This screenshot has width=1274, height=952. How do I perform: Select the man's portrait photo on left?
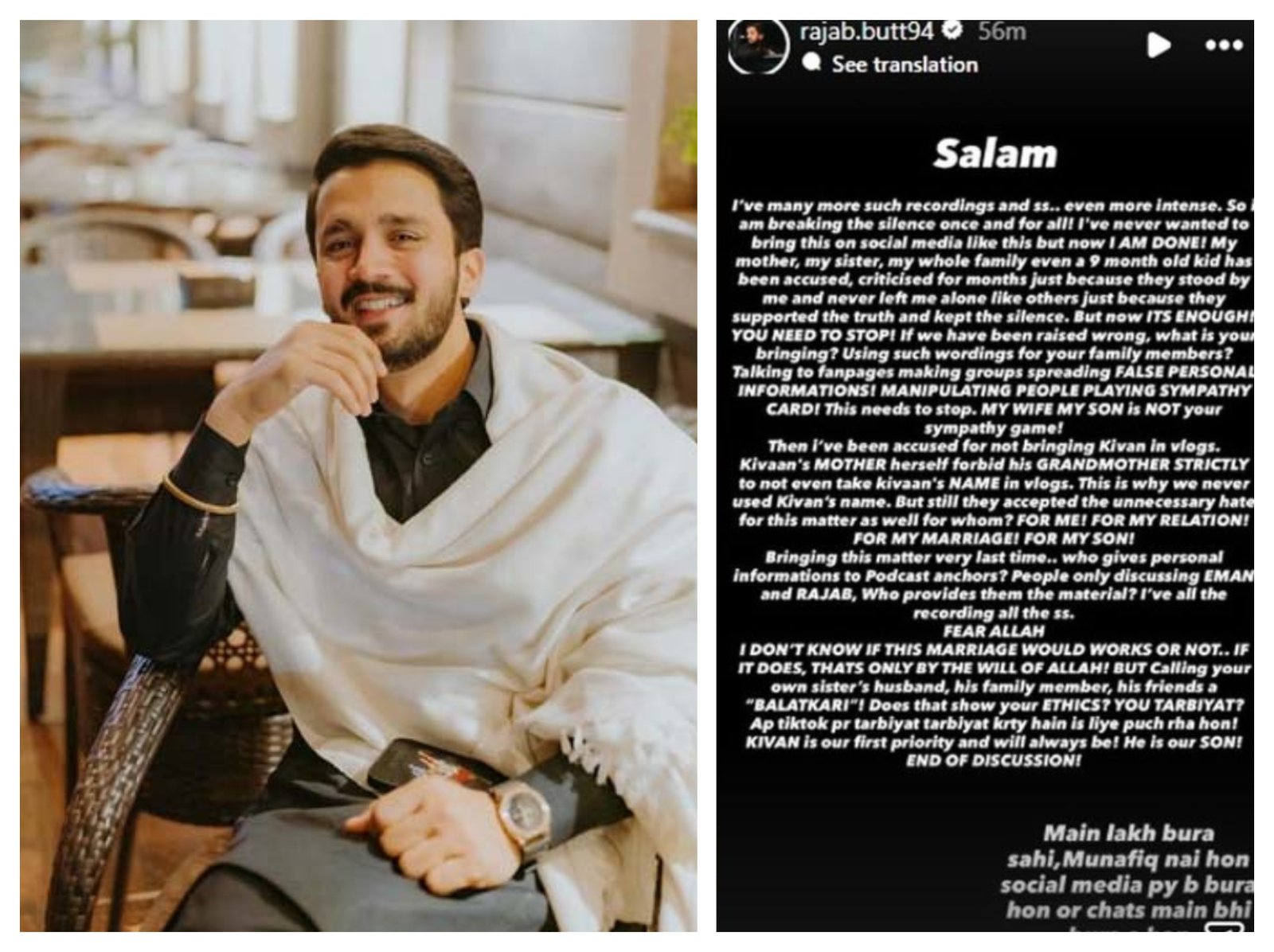[x=358, y=476]
